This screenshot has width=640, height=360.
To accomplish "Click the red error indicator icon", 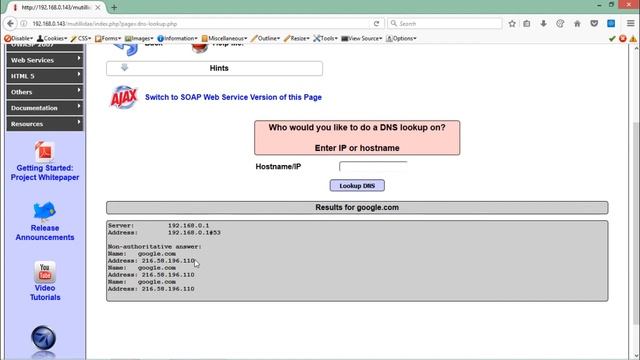I will pos(622,38).
